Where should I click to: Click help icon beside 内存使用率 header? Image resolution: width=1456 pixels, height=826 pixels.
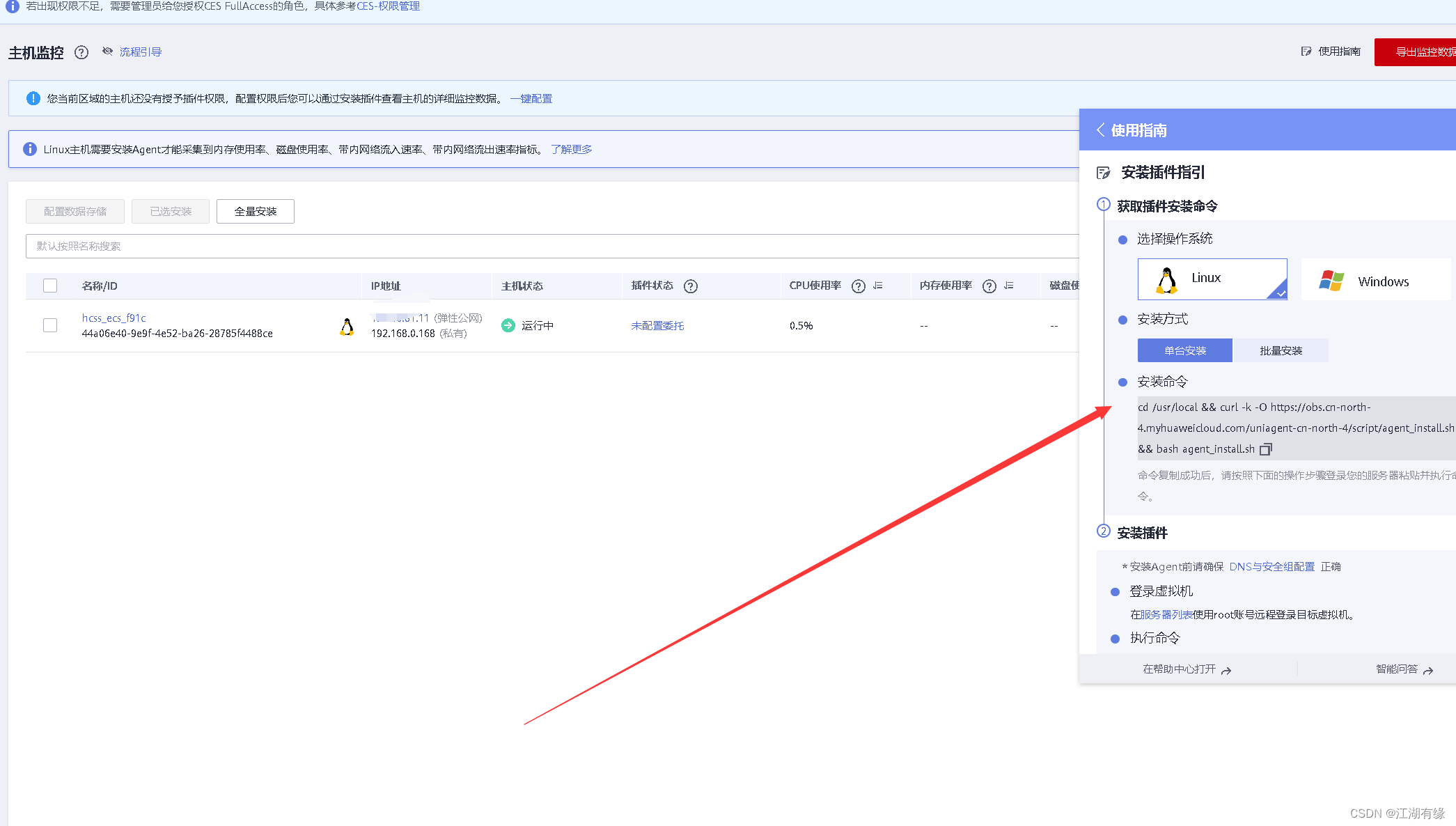click(x=989, y=286)
